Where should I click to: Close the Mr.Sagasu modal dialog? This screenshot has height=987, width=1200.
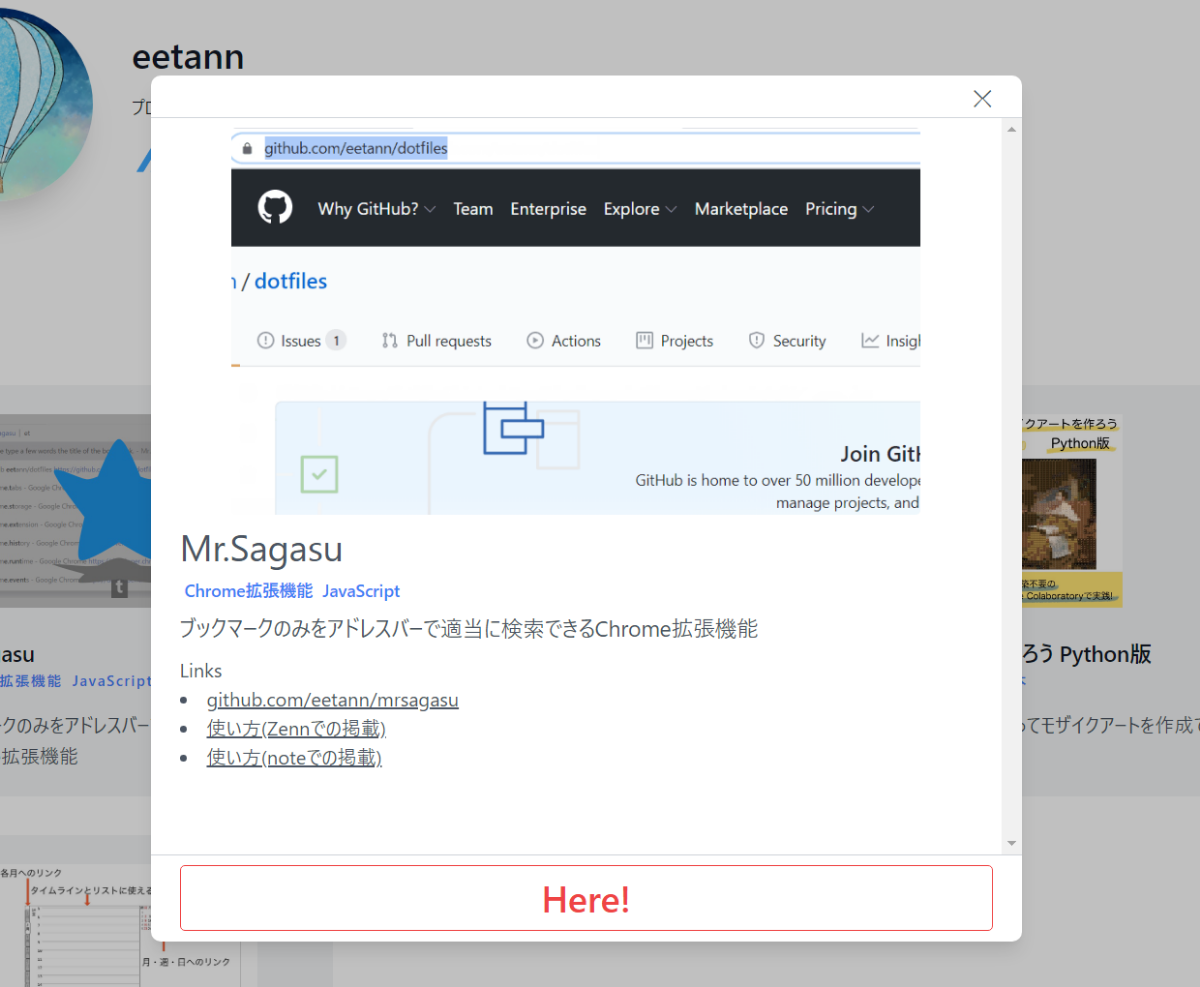982,98
